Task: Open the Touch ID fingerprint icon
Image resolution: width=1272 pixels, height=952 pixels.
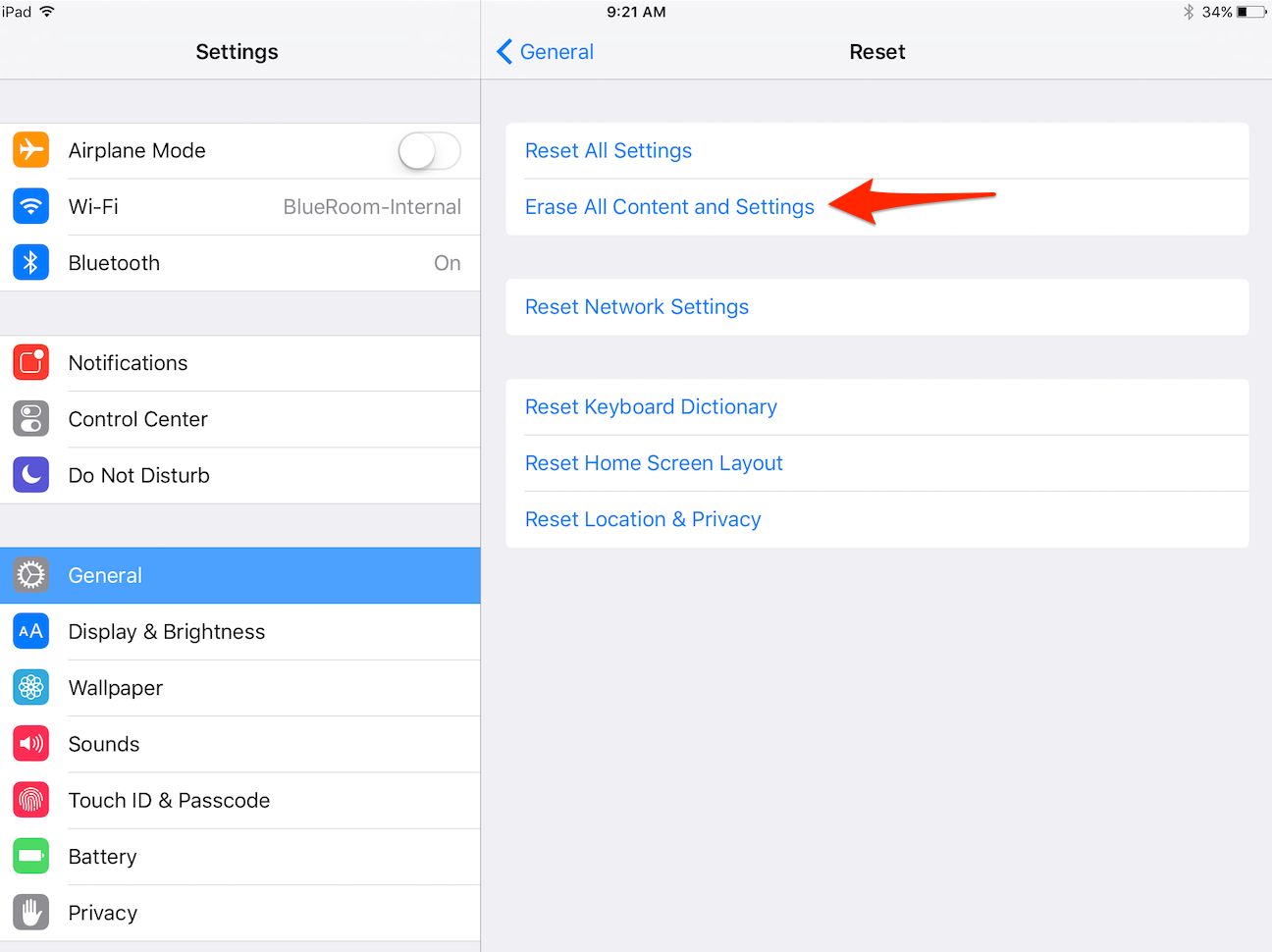Action: pos(31,801)
